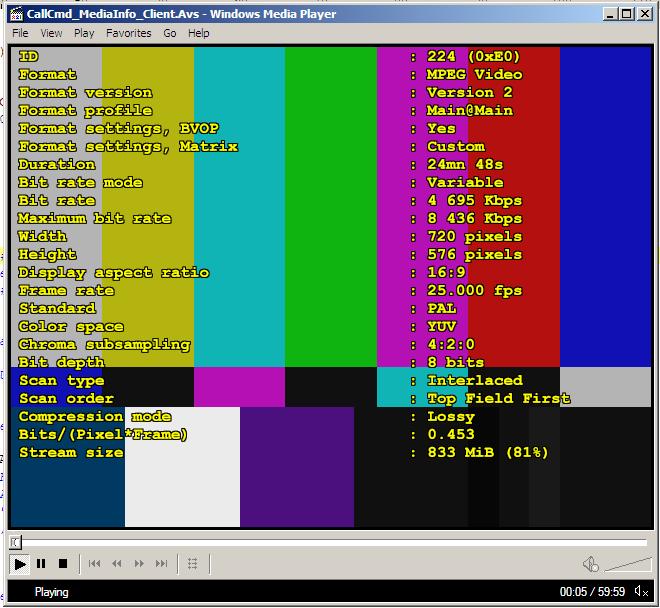This screenshot has width=660, height=608.
Task: Click the Playing status text
Action: pyautogui.click(x=51, y=592)
